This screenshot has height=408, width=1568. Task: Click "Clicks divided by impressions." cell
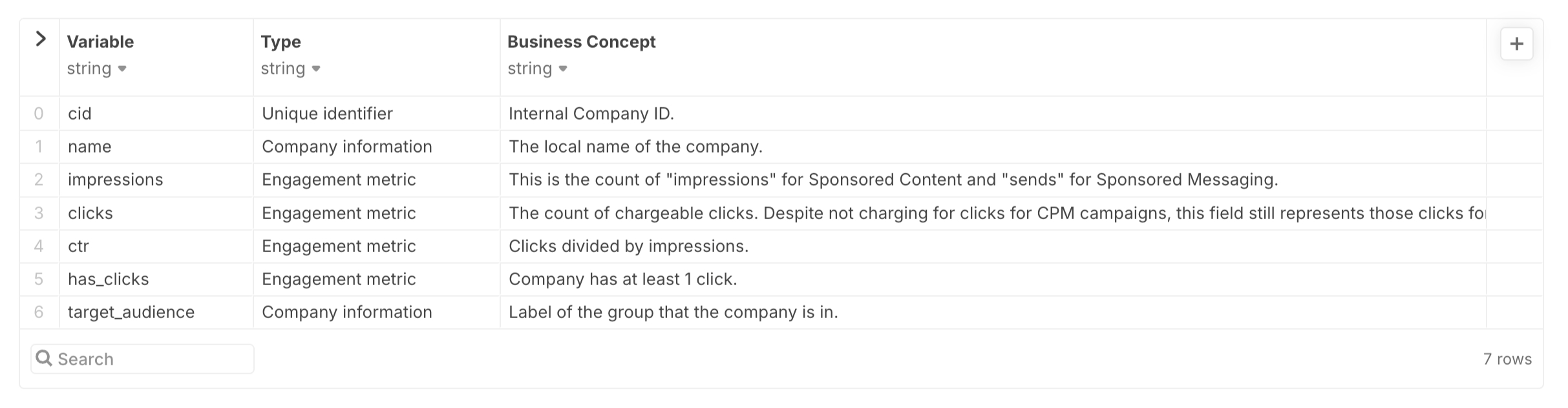coord(628,246)
